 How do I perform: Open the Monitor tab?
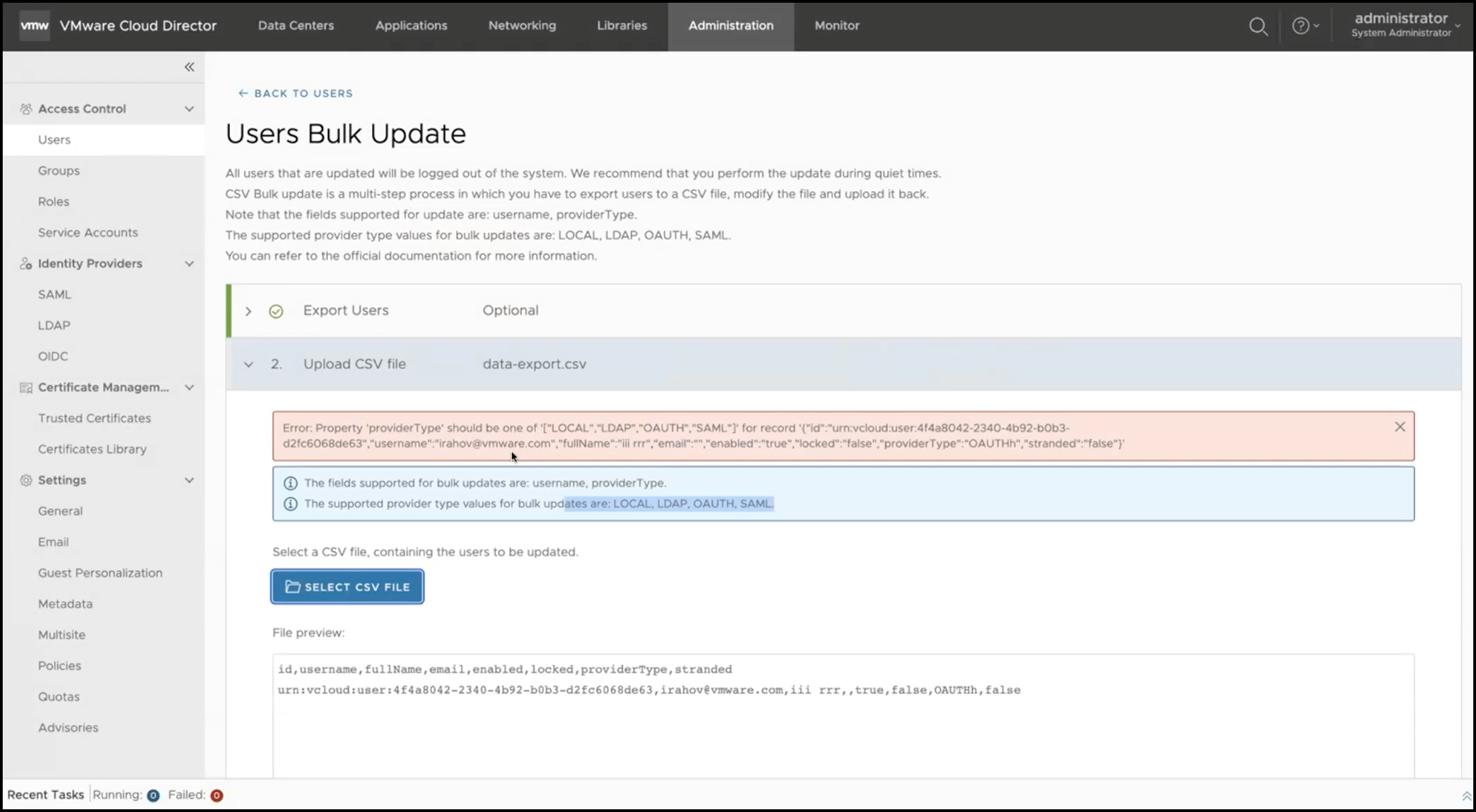[837, 26]
